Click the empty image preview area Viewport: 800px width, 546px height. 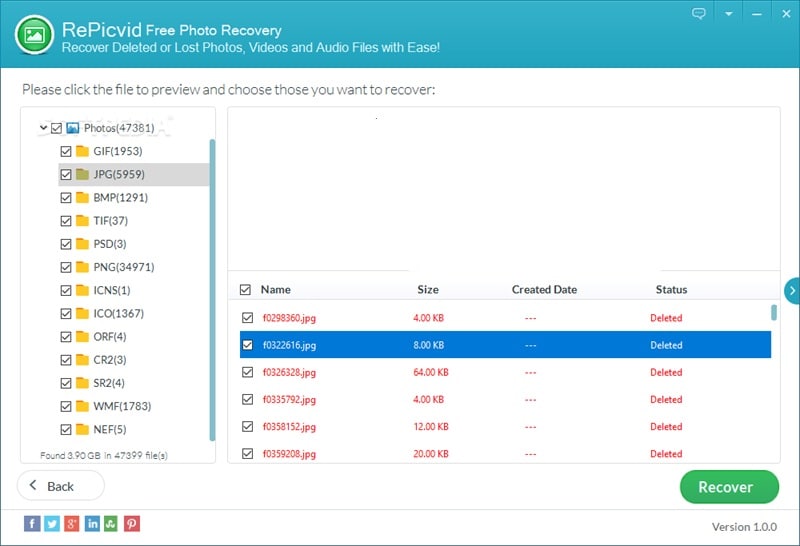(504, 189)
